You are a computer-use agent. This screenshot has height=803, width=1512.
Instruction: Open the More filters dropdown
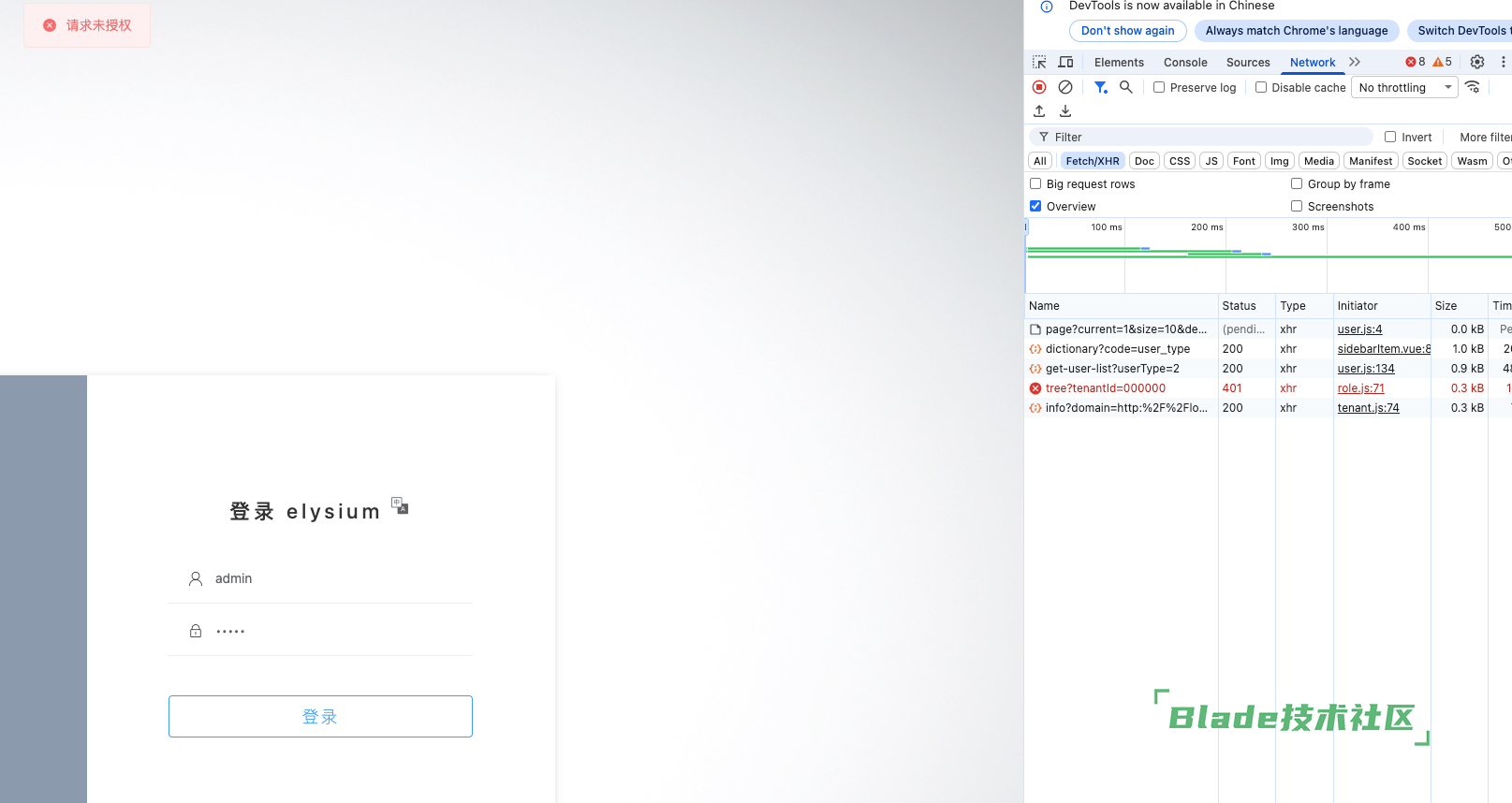click(1485, 138)
